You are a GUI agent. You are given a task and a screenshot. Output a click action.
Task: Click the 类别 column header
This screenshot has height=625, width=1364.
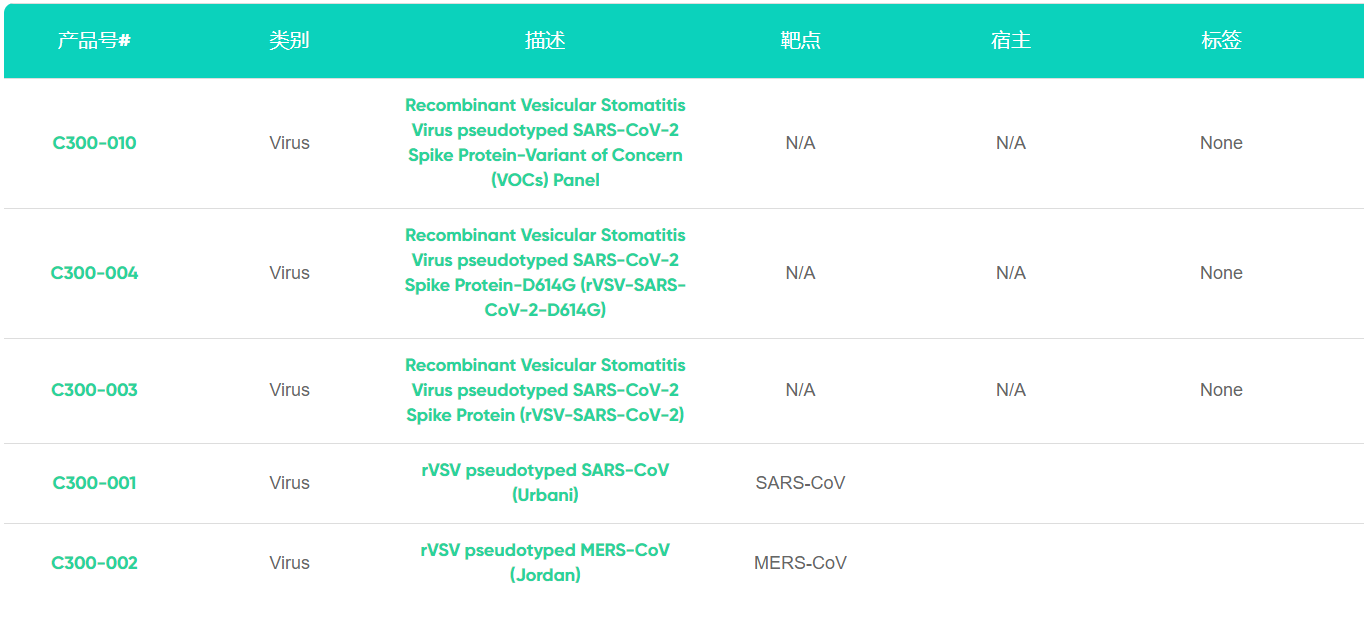point(289,41)
